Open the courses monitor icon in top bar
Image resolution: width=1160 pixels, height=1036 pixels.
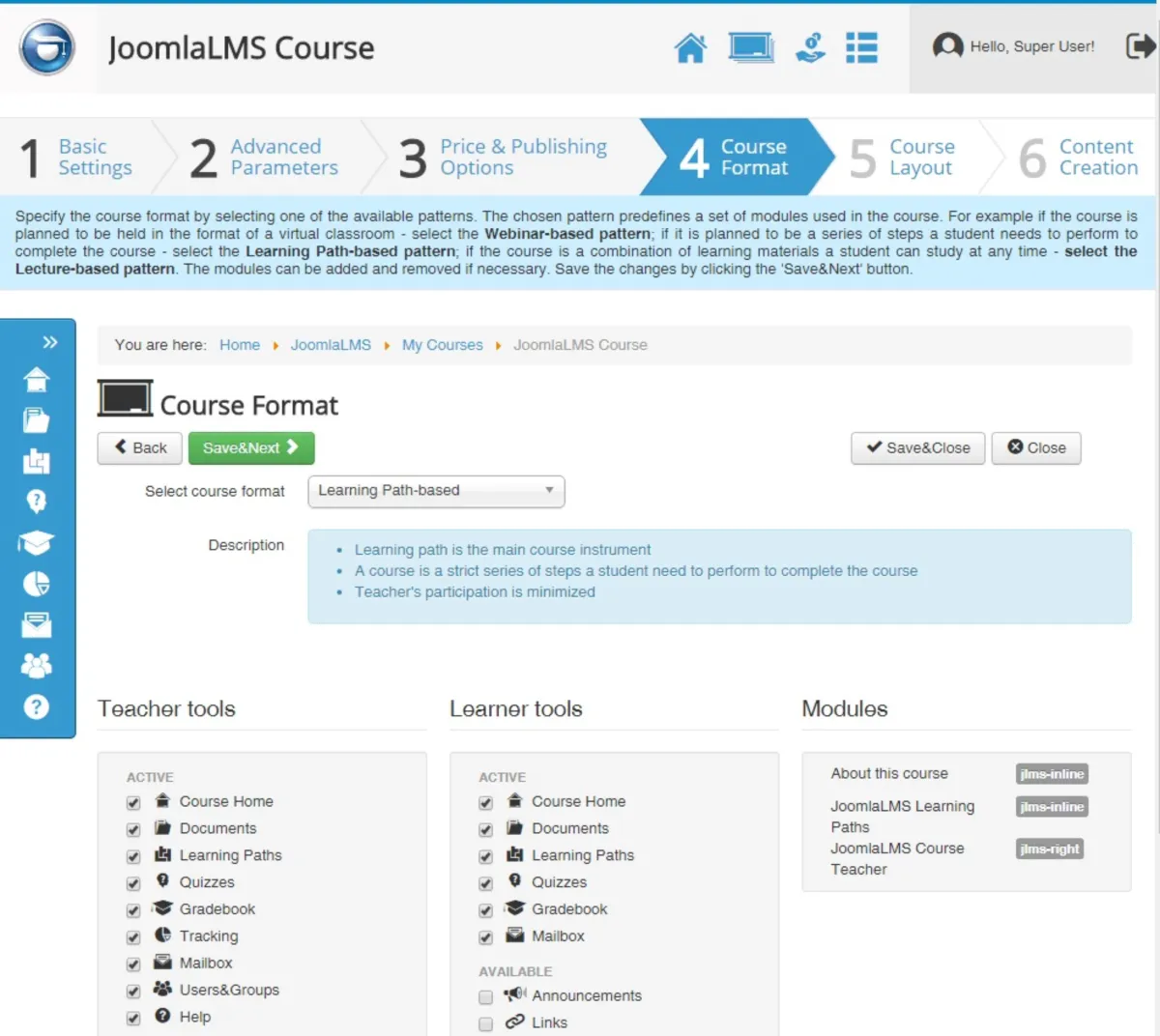click(751, 47)
